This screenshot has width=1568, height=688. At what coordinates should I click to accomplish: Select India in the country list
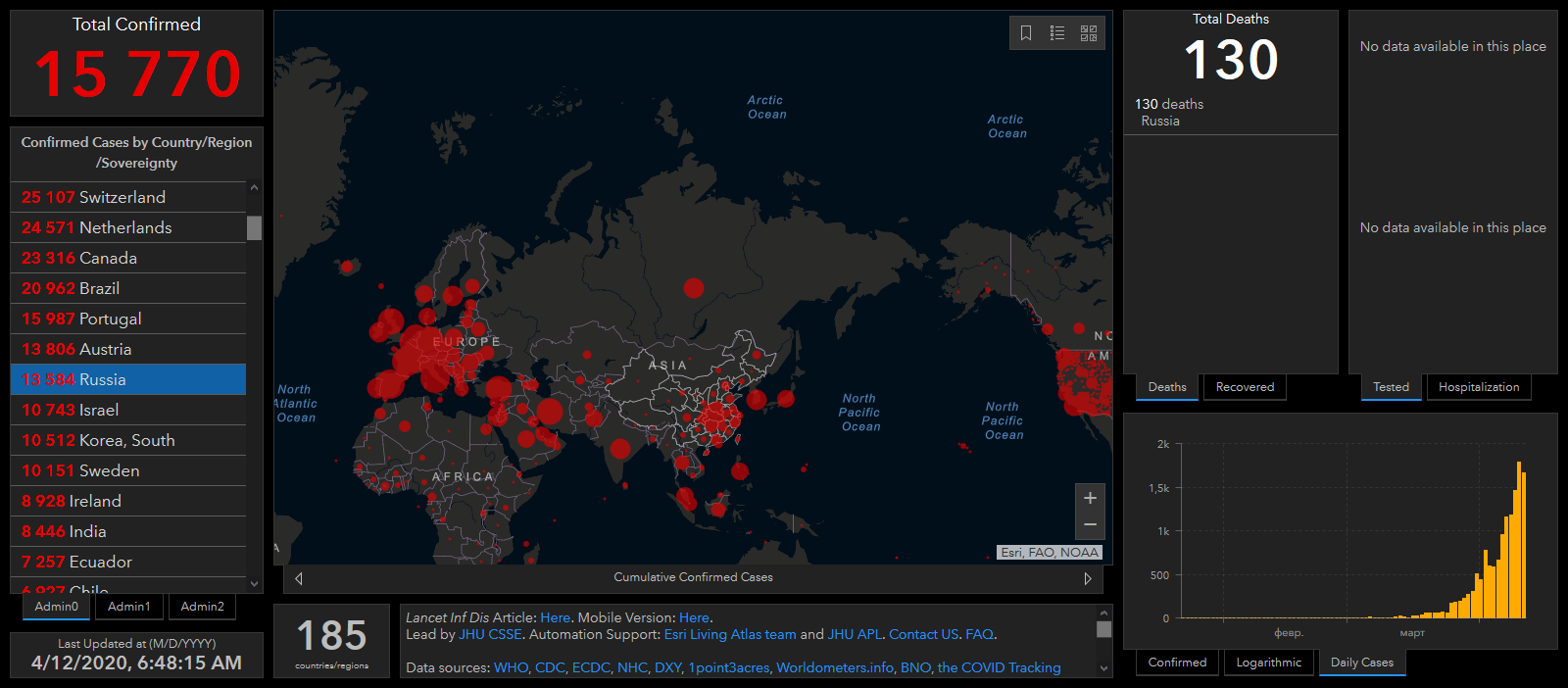pyautogui.click(x=128, y=531)
